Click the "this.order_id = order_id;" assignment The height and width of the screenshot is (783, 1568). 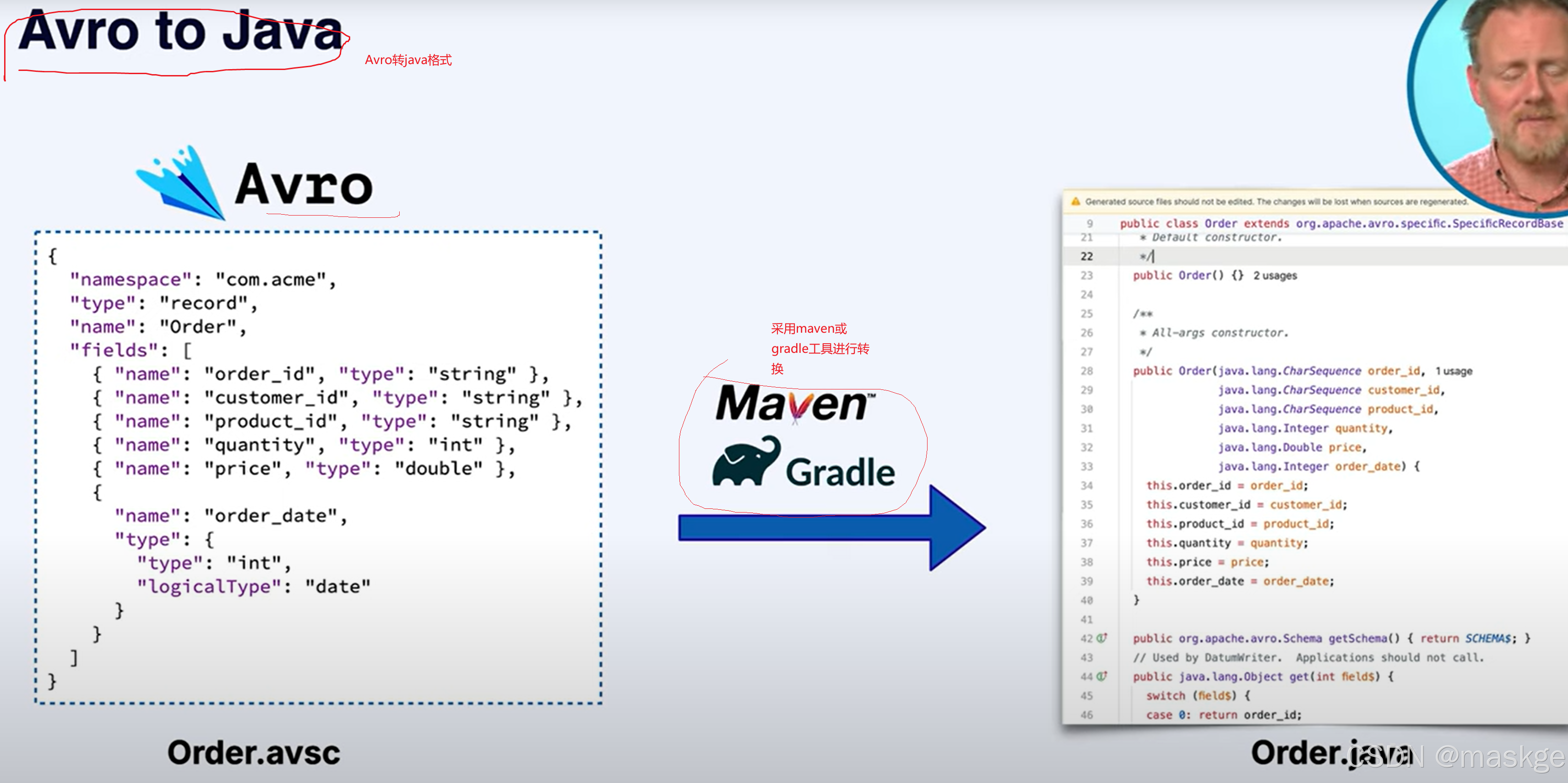click(x=1227, y=486)
